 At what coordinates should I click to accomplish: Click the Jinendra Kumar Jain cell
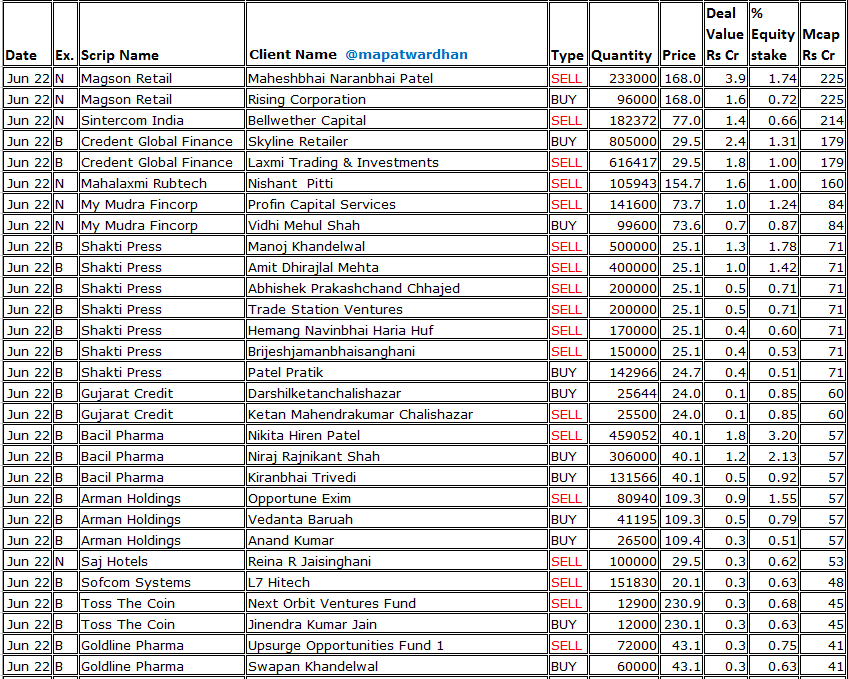(396, 625)
